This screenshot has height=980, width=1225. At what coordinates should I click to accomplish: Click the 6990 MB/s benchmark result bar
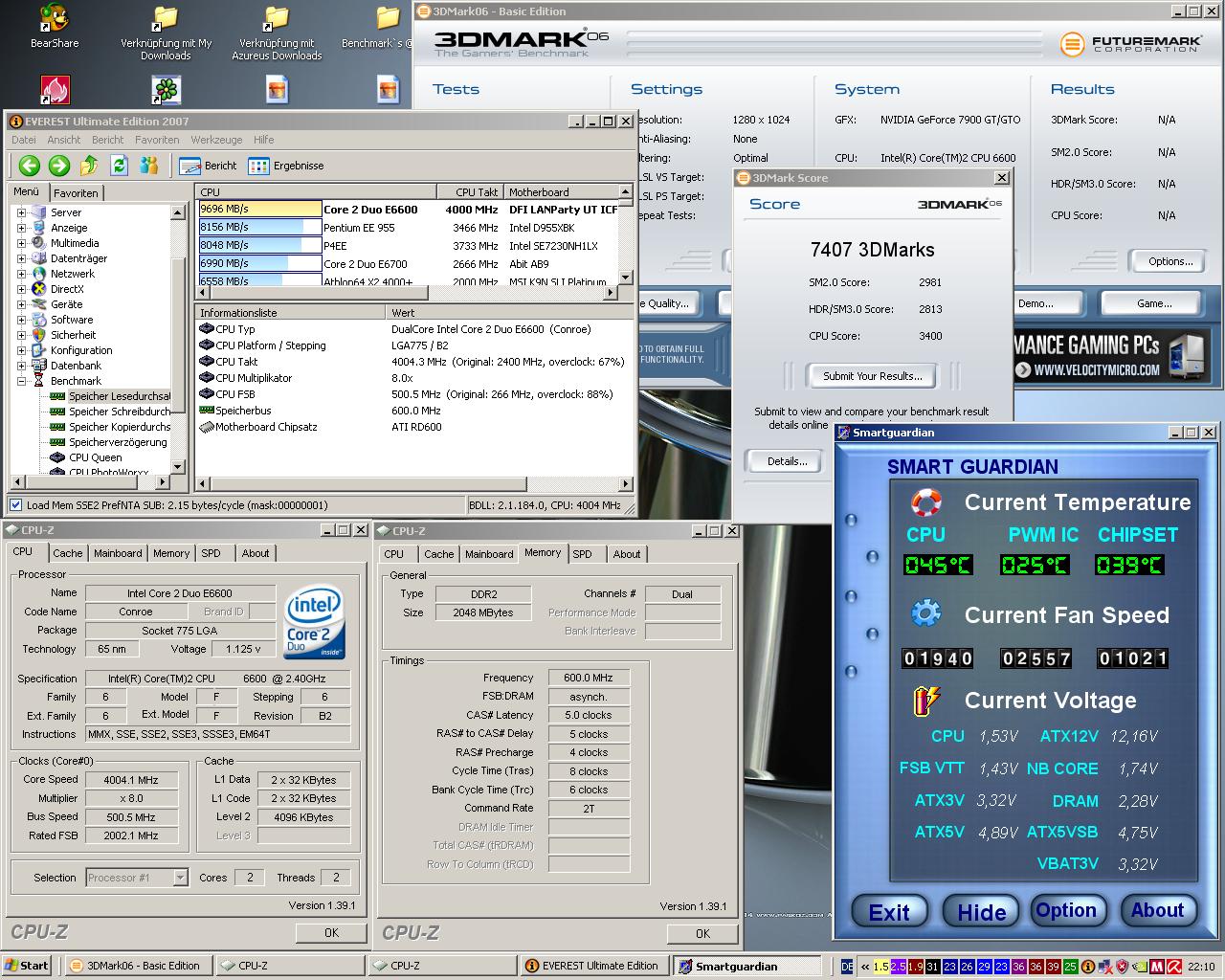point(260,263)
